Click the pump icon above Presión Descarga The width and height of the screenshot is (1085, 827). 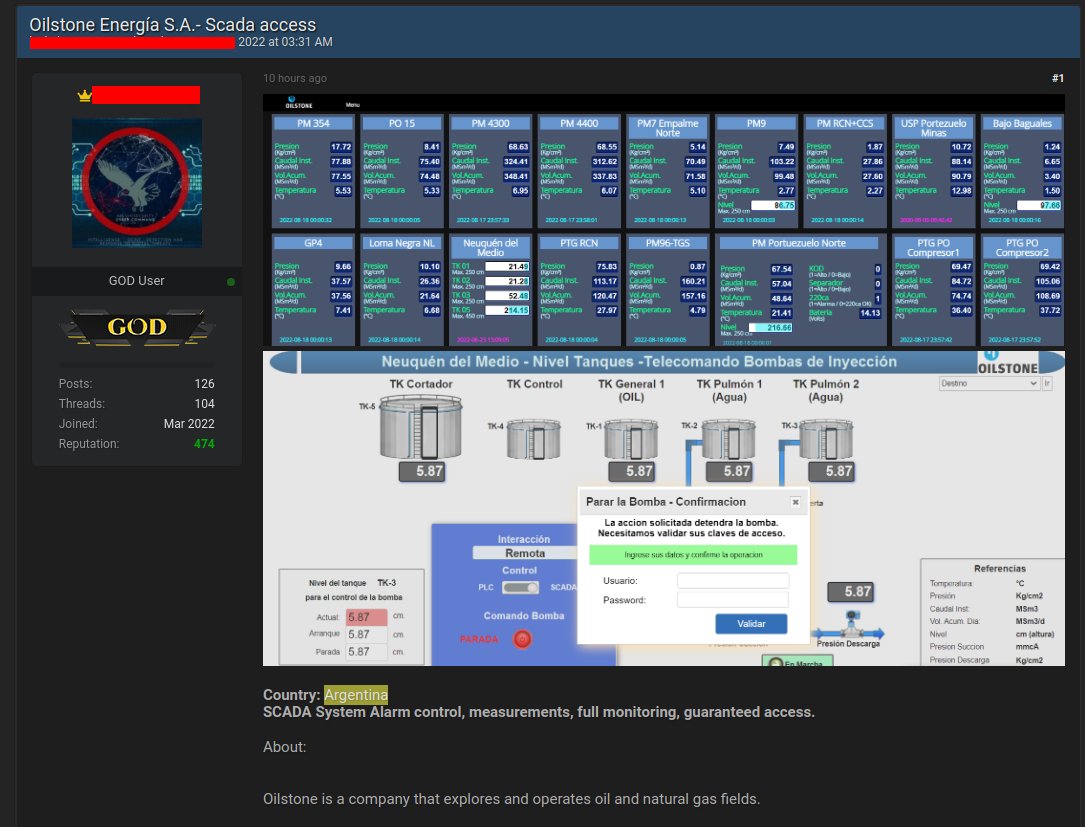coord(852,624)
